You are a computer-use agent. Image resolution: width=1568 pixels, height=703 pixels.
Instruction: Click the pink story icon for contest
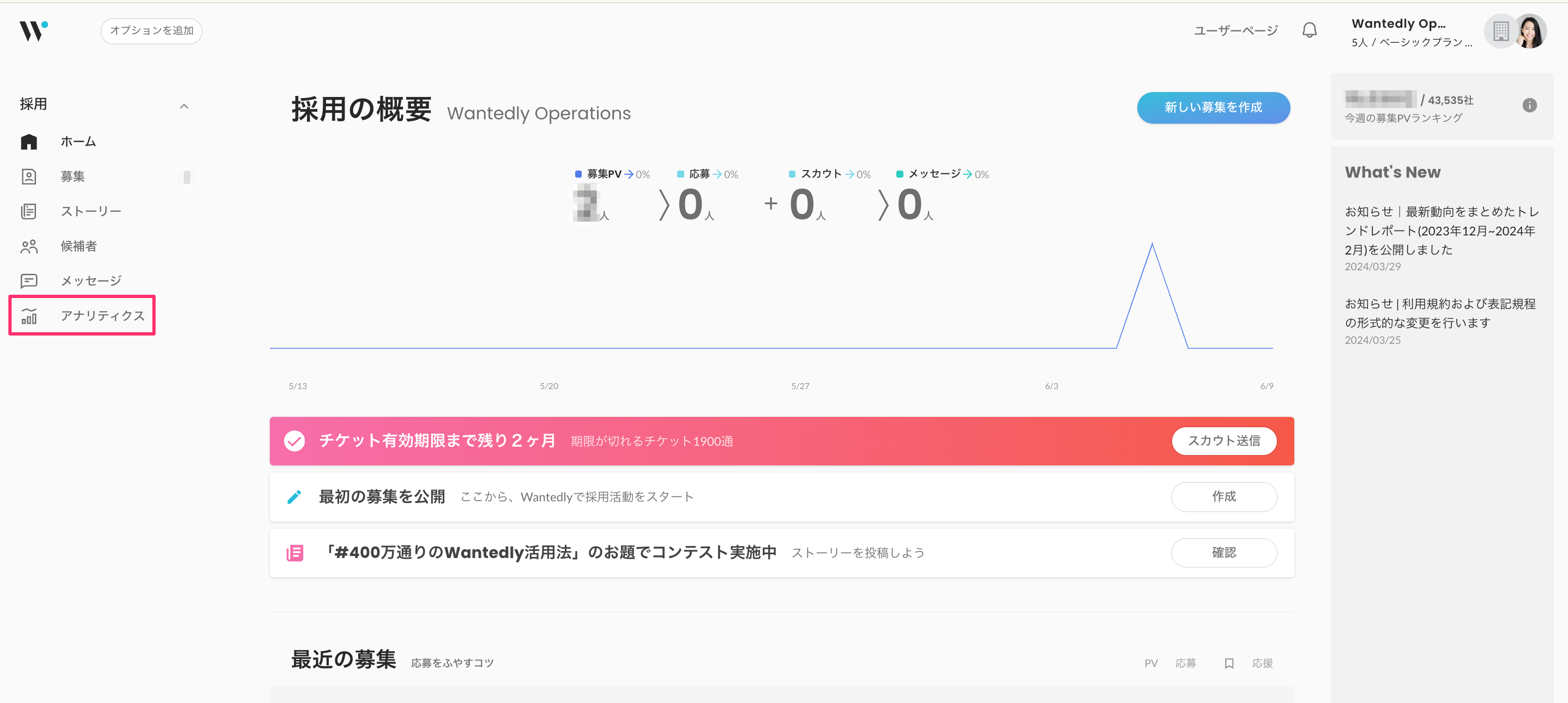pyautogui.click(x=294, y=553)
